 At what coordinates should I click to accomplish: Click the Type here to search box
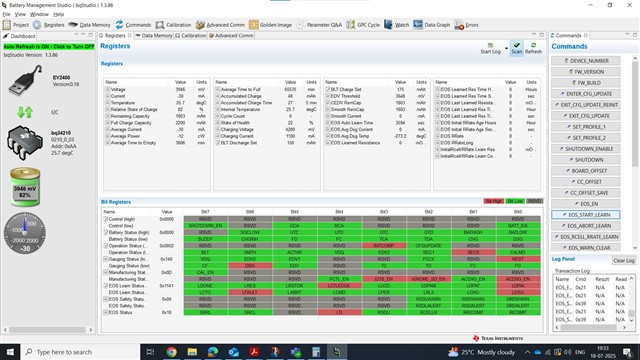click(x=80, y=352)
